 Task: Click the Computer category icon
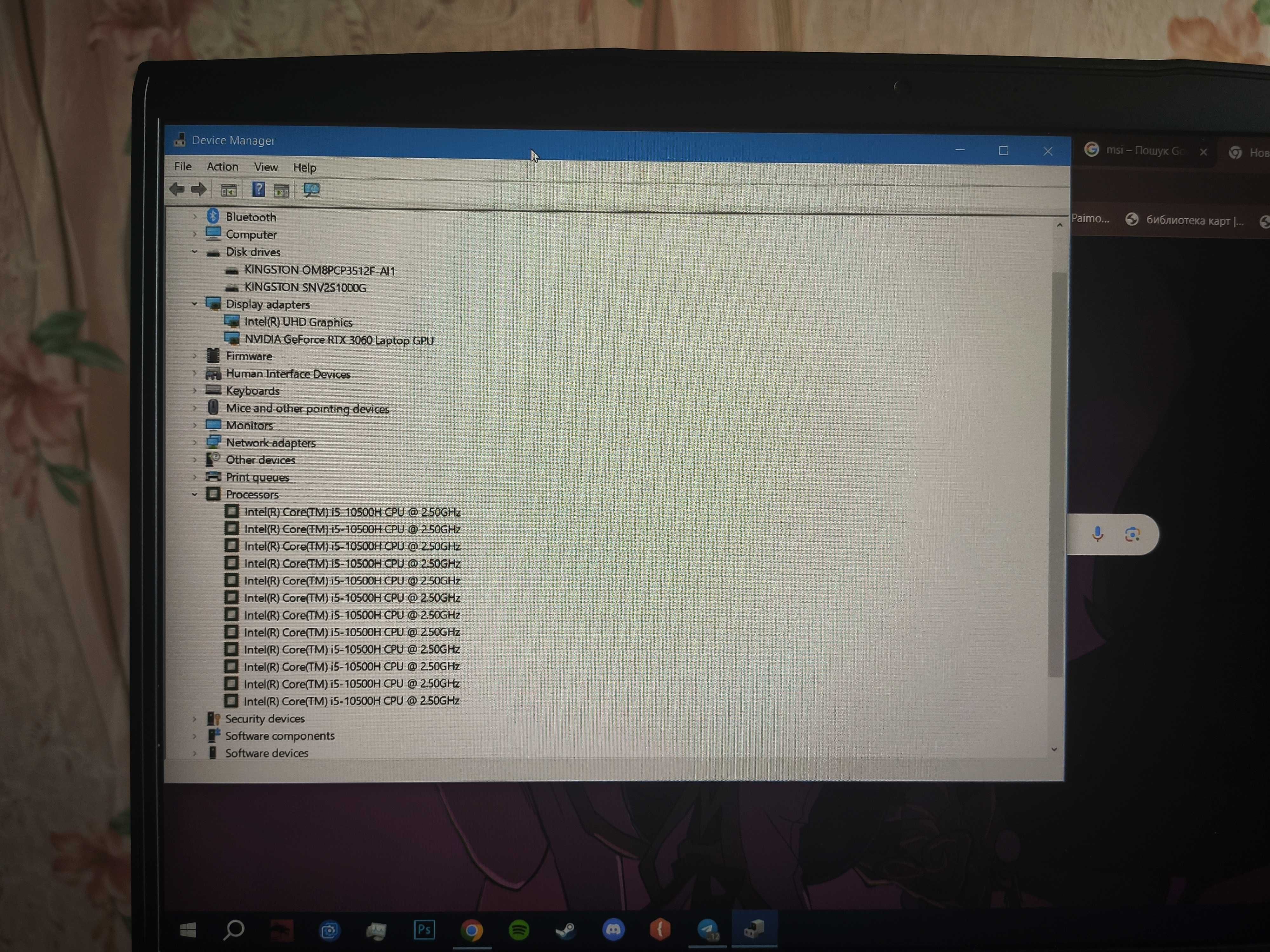(x=213, y=233)
